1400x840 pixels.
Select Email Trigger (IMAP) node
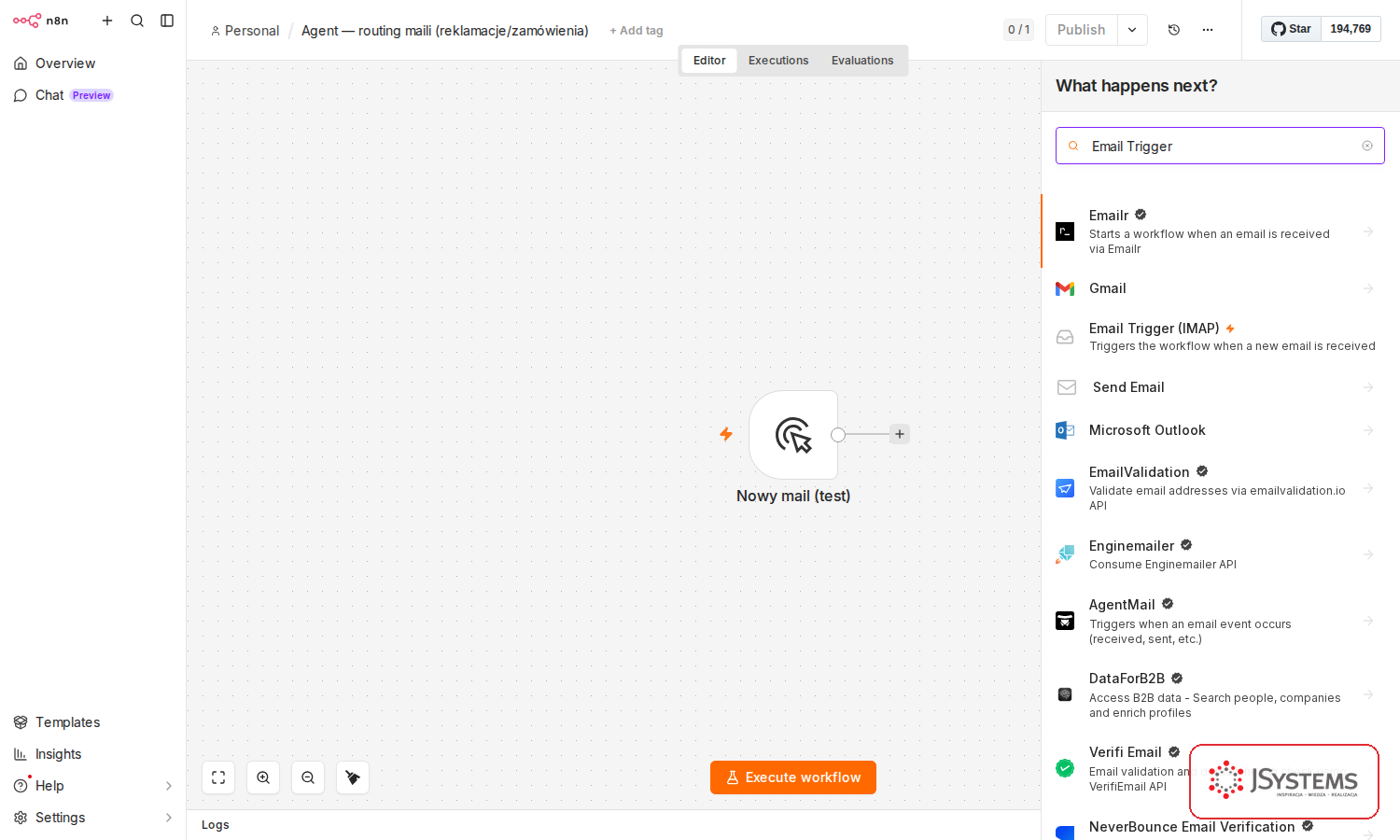point(1220,337)
